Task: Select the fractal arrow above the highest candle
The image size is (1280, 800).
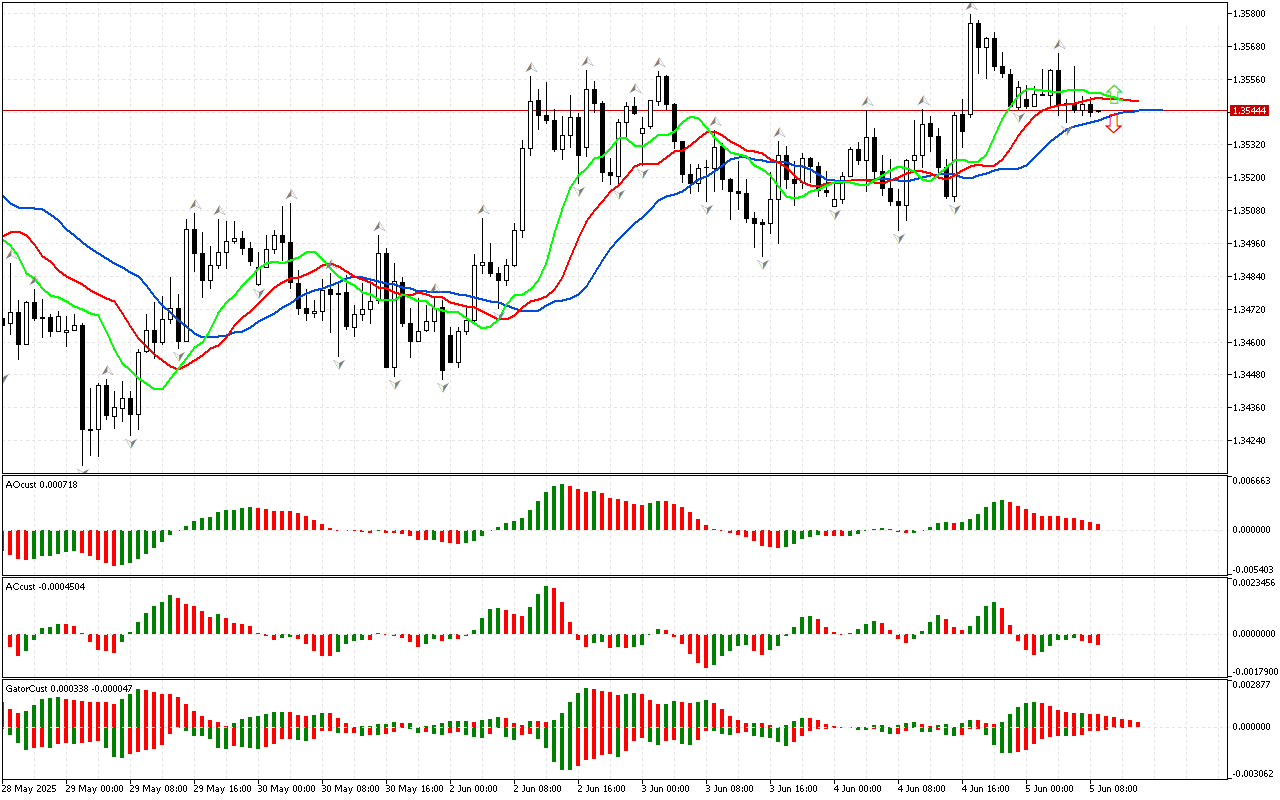Action: pos(971,7)
